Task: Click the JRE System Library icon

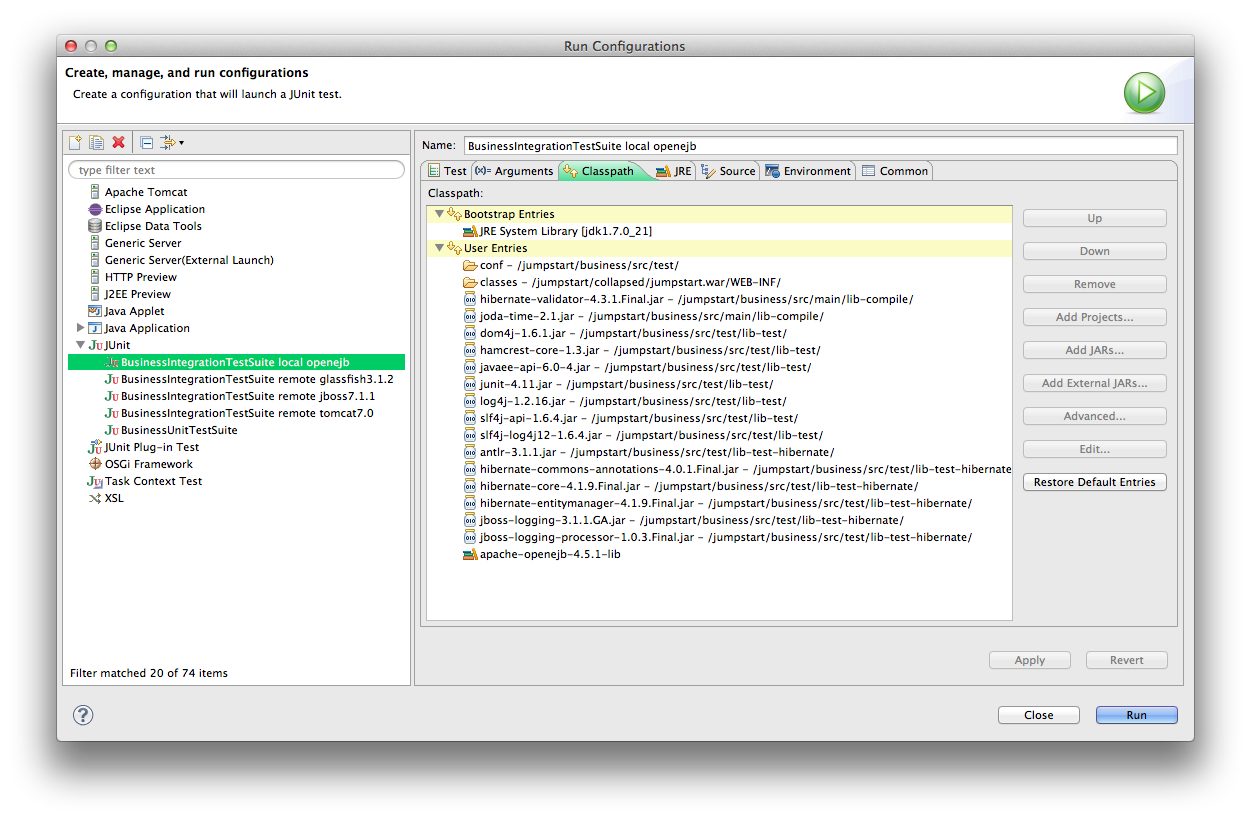Action: click(x=470, y=231)
